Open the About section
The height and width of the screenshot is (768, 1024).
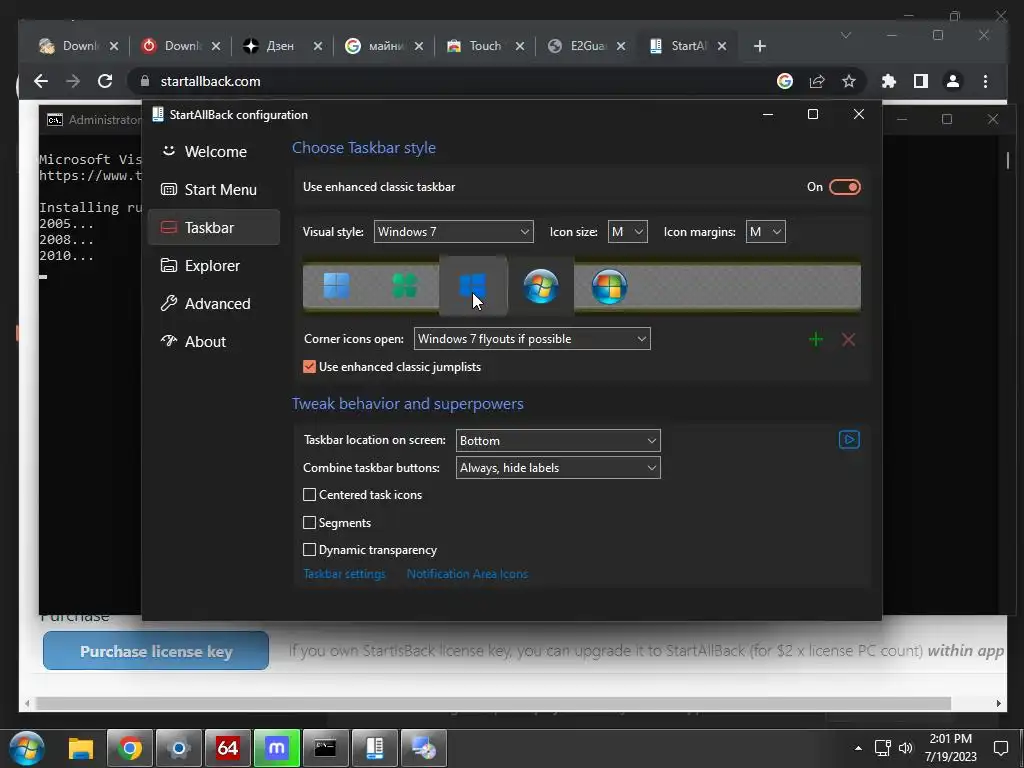click(x=214, y=342)
